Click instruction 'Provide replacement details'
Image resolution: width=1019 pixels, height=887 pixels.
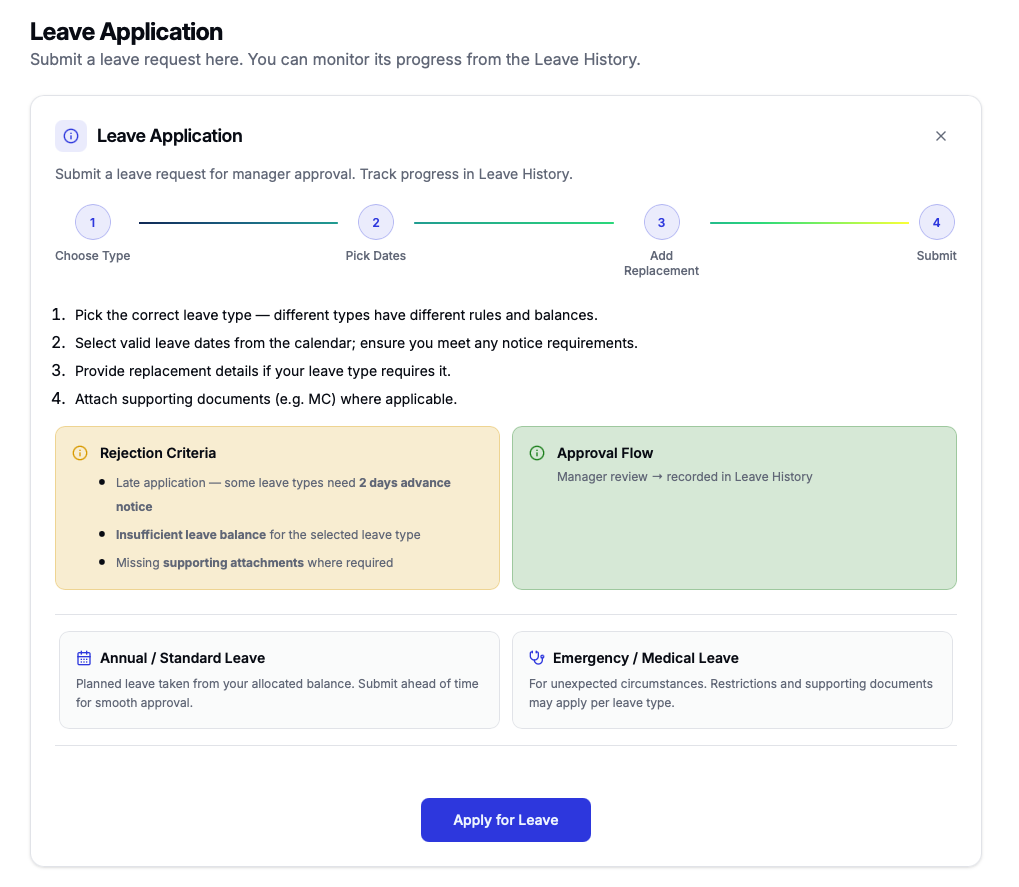[x=263, y=371]
